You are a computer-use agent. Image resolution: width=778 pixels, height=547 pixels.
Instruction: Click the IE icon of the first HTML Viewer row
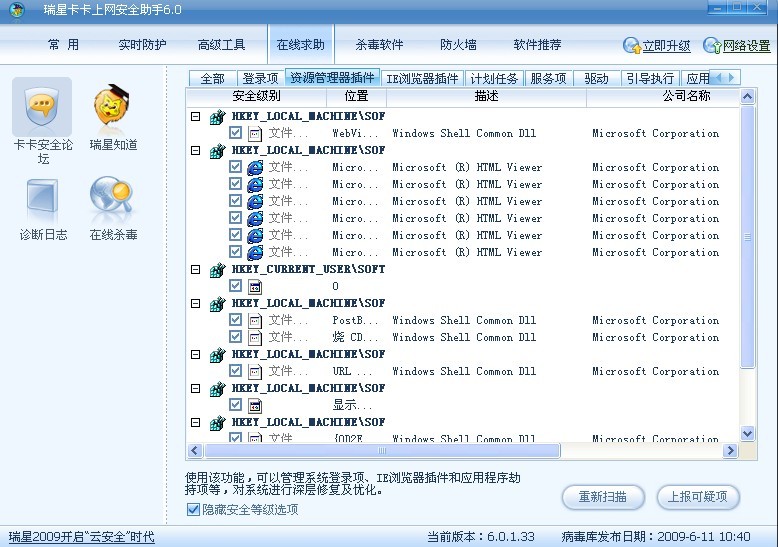coord(255,168)
